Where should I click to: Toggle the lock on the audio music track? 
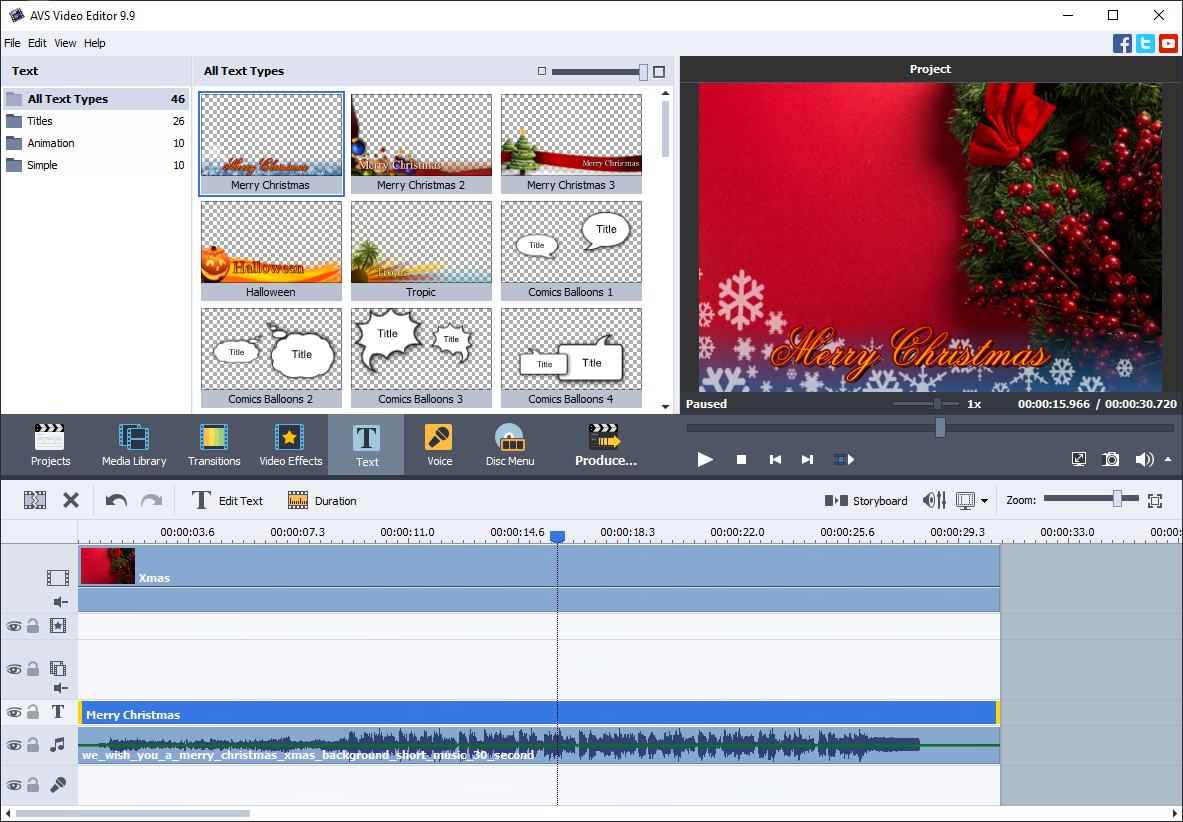(32, 746)
